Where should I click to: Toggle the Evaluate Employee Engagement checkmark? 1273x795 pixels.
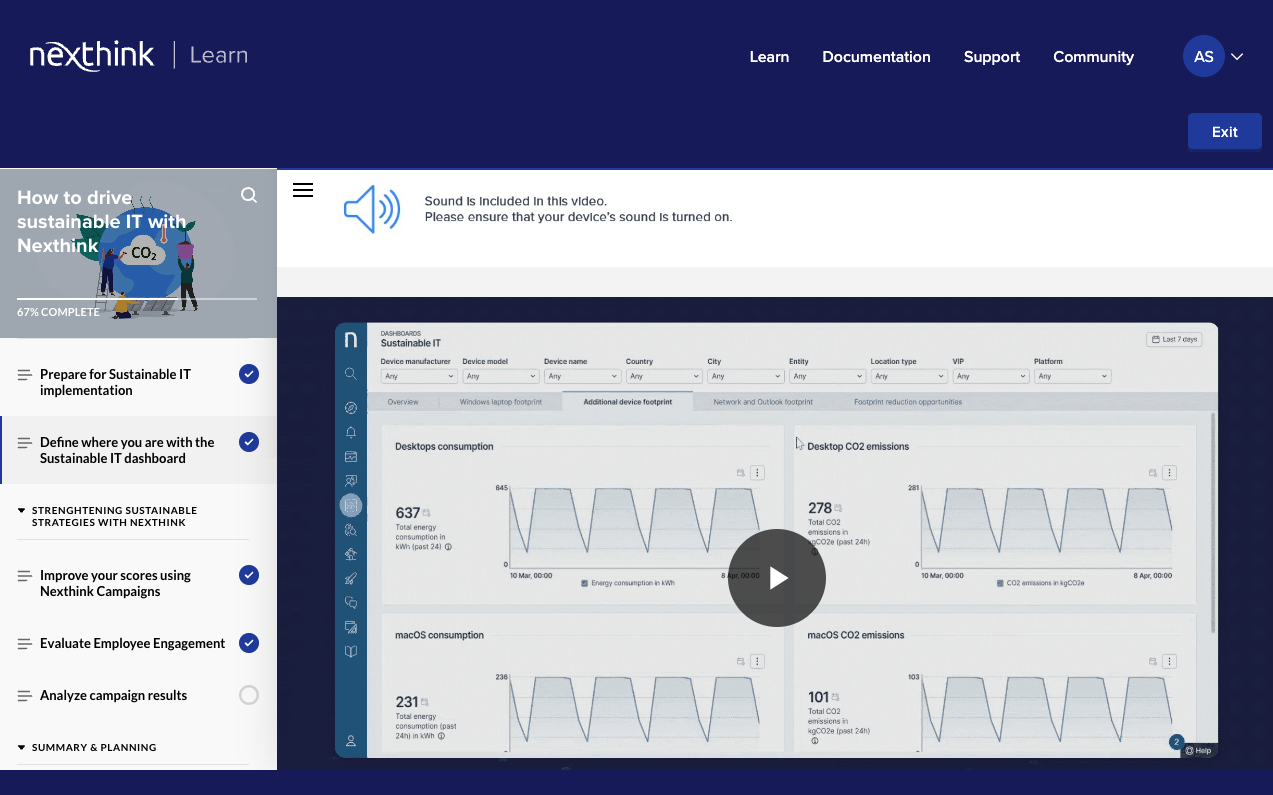(x=249, y=643)
